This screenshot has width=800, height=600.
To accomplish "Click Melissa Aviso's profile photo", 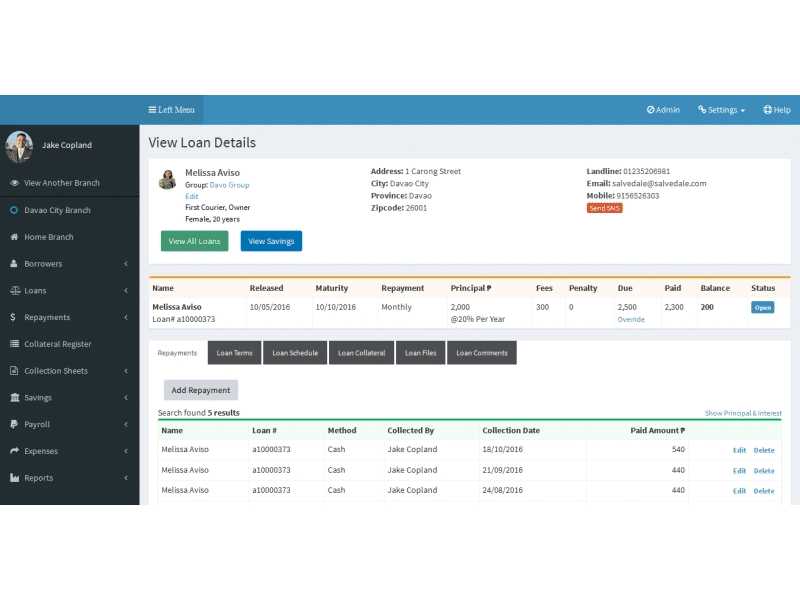I will [x=169, y=177].
